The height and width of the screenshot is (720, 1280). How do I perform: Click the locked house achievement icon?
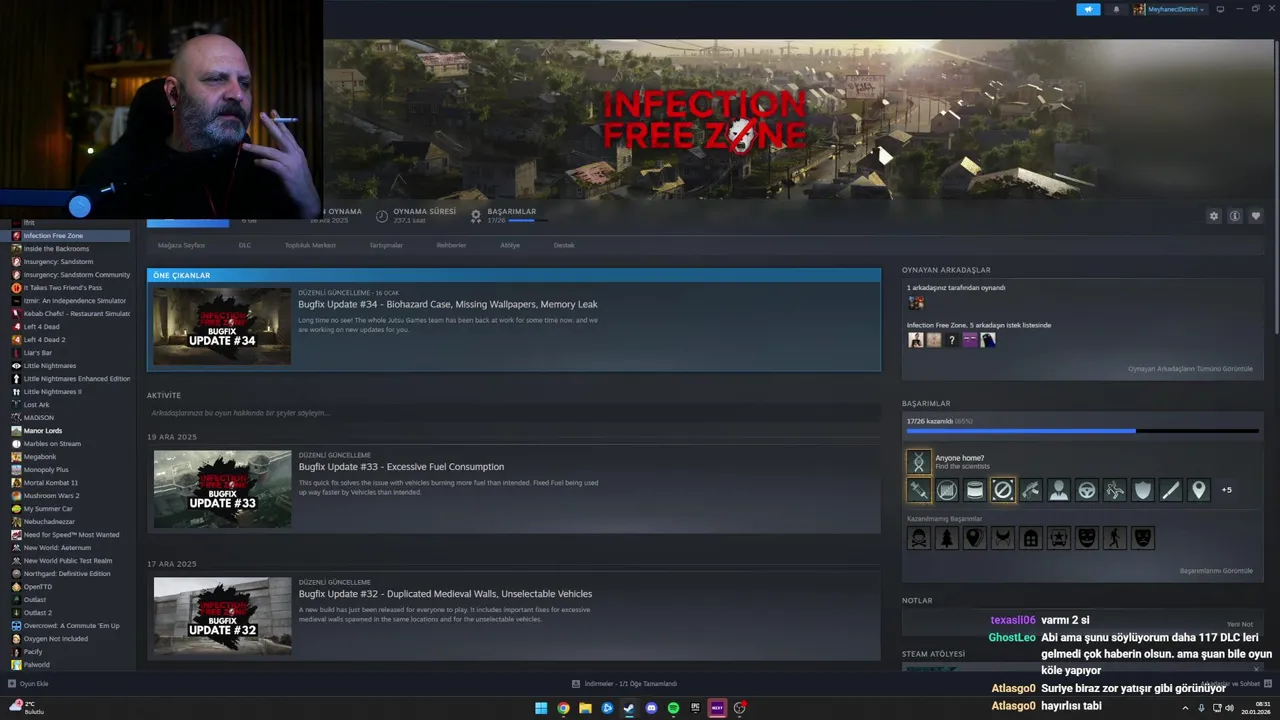tap(1031, 538)
